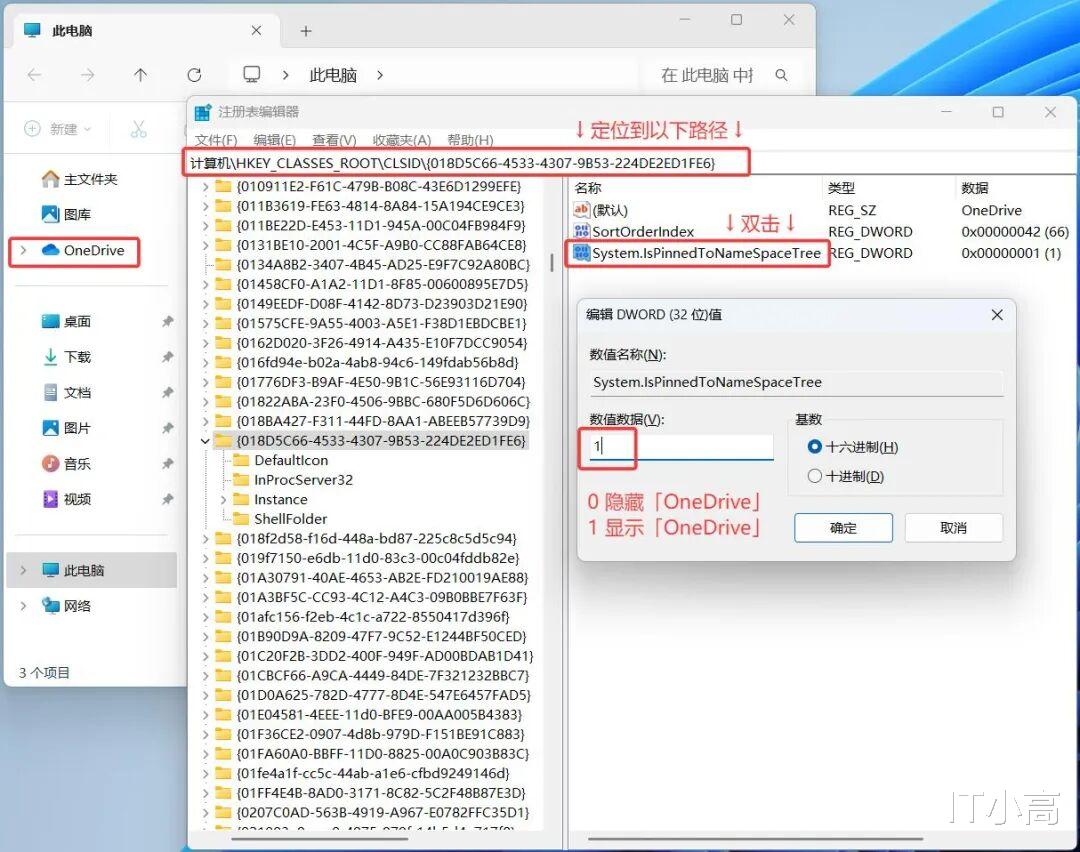Expand 此电脑 in Explorer sidebar
The image size is (1080, 852).
coord(23,570)
